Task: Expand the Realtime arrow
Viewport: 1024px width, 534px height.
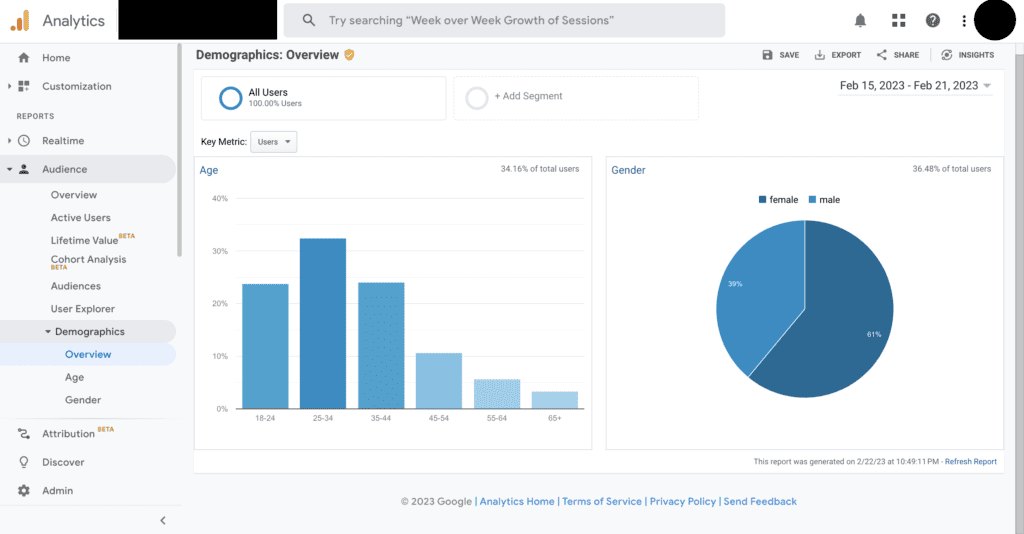Action: (x=9, y=140)
